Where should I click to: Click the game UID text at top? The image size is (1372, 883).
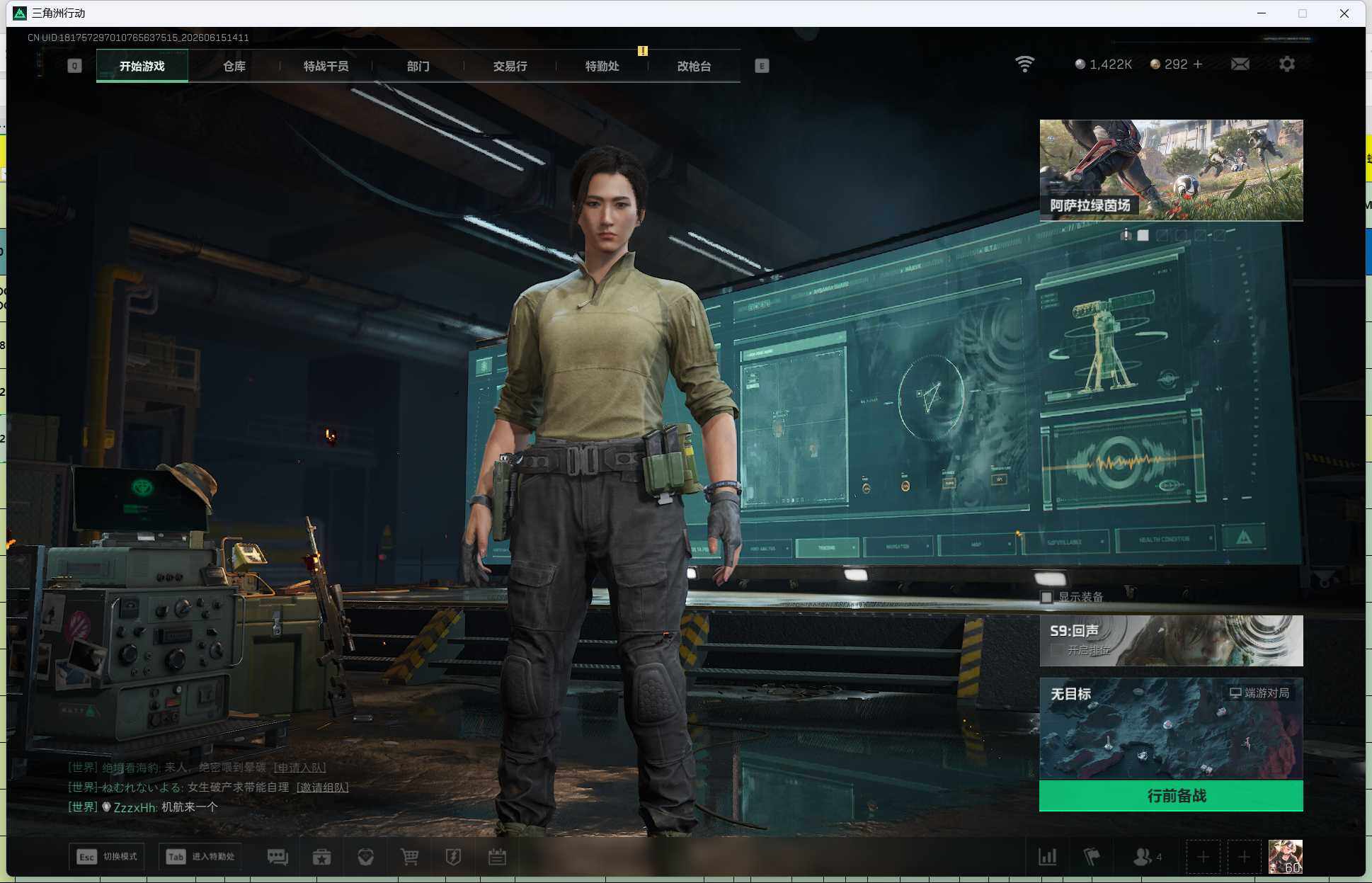coord(138,38)
